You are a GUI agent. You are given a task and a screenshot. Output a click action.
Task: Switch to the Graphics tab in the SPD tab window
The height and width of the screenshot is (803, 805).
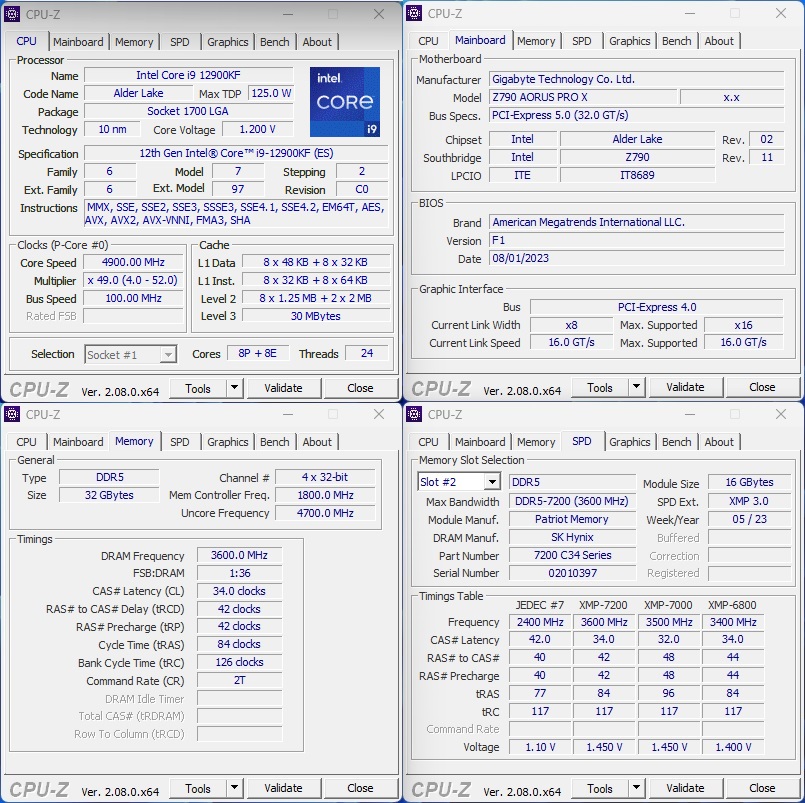(x=630, y=442)
